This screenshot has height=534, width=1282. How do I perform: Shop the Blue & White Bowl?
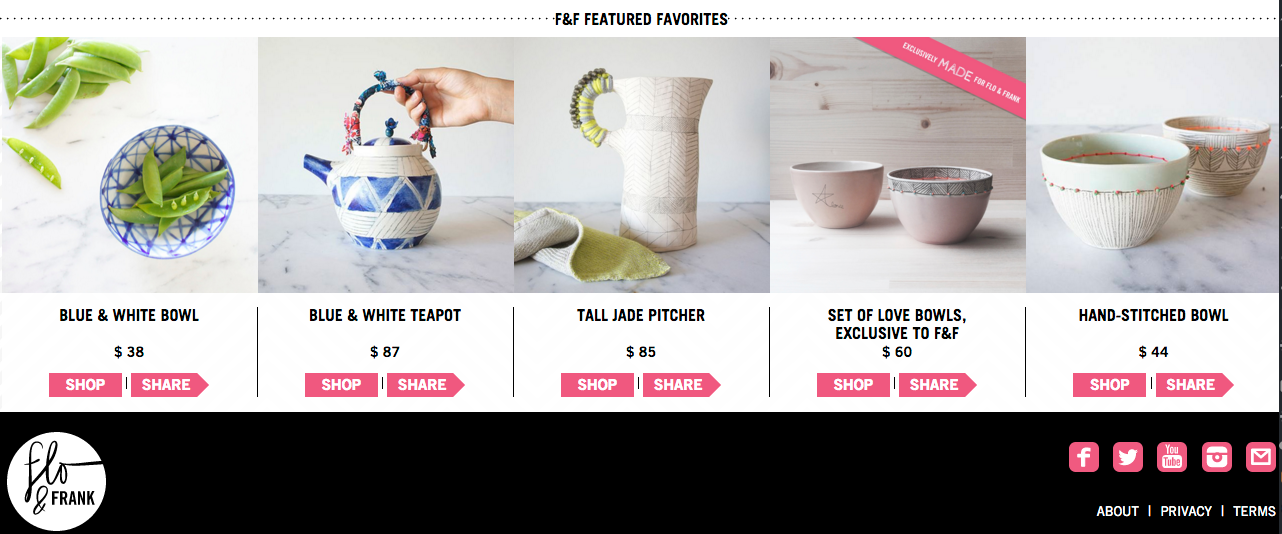tap(85, 385)
